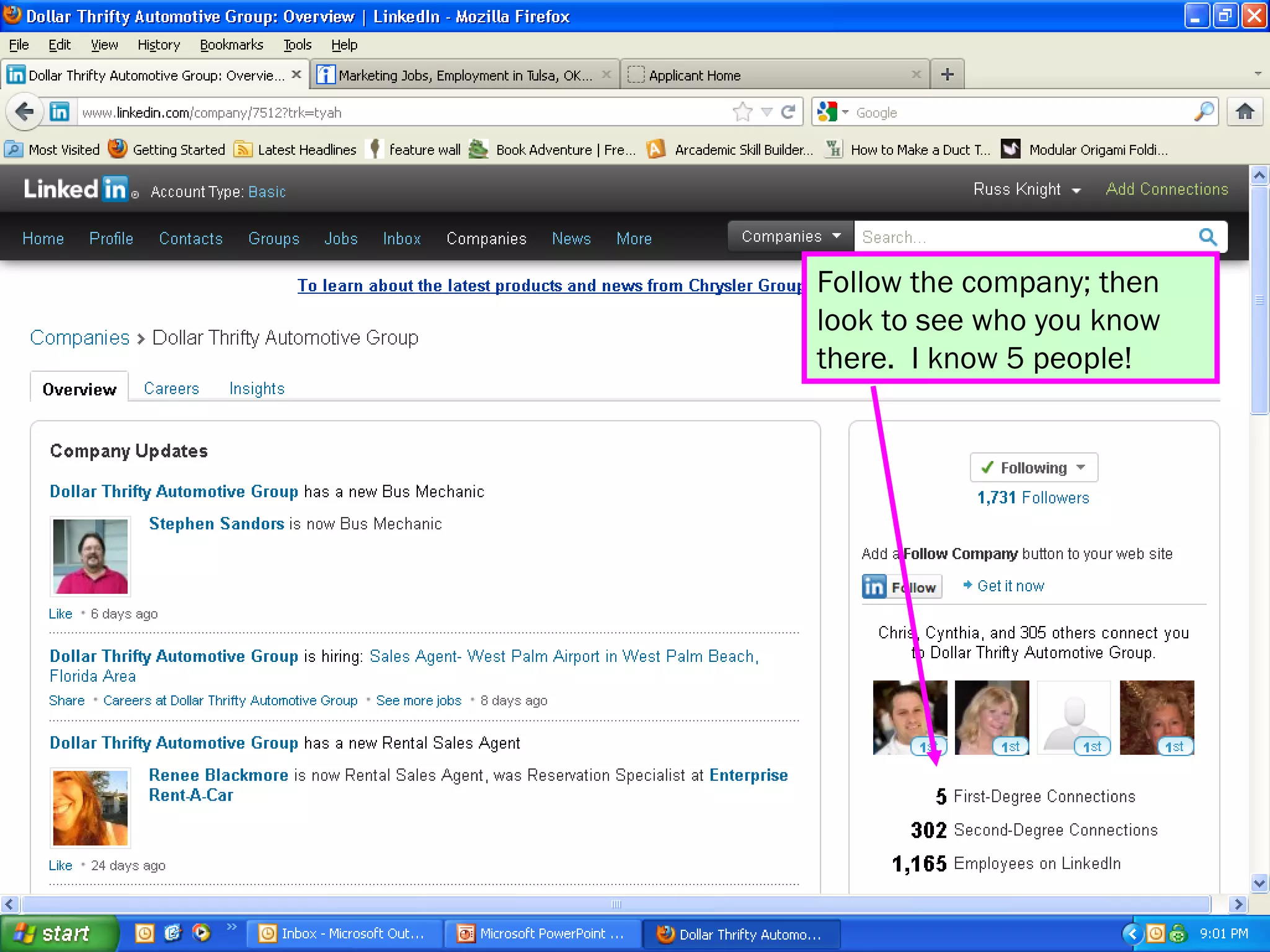The height and width of the screenshot is (952, 1270).
Task: Open the blonde woman's connection photo
Action: 992,718
